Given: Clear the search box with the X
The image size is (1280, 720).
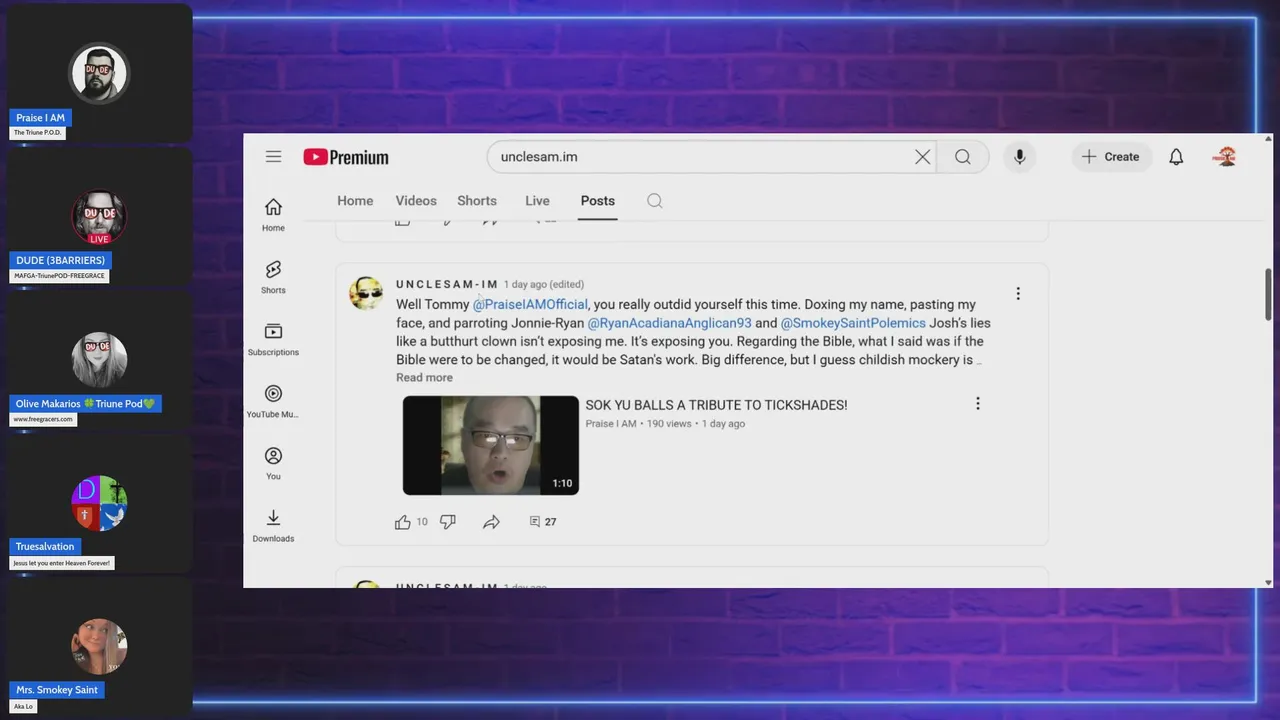Looking at the screenshot, I should (x=922, y=157).
